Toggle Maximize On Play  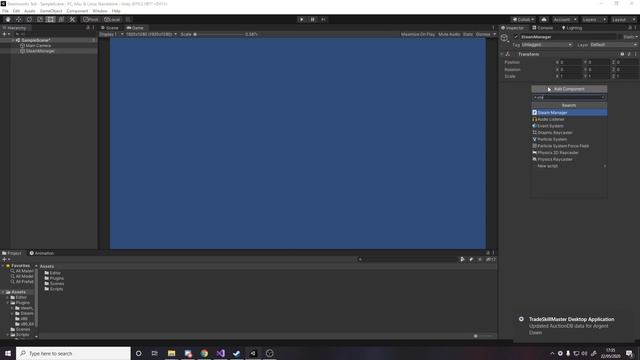[418, 34]
